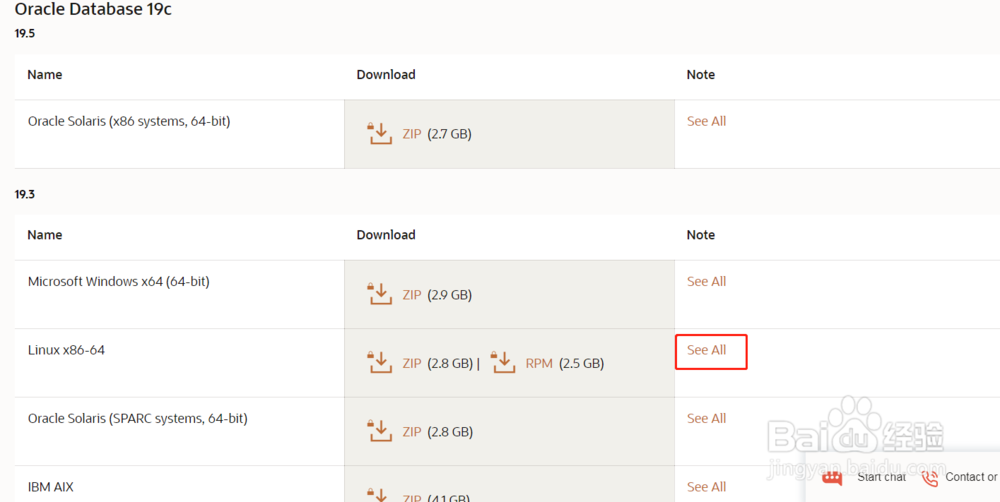
Task: Download the Windows x64 ZIP (2.9 GB)
Action: click(412, 295)
